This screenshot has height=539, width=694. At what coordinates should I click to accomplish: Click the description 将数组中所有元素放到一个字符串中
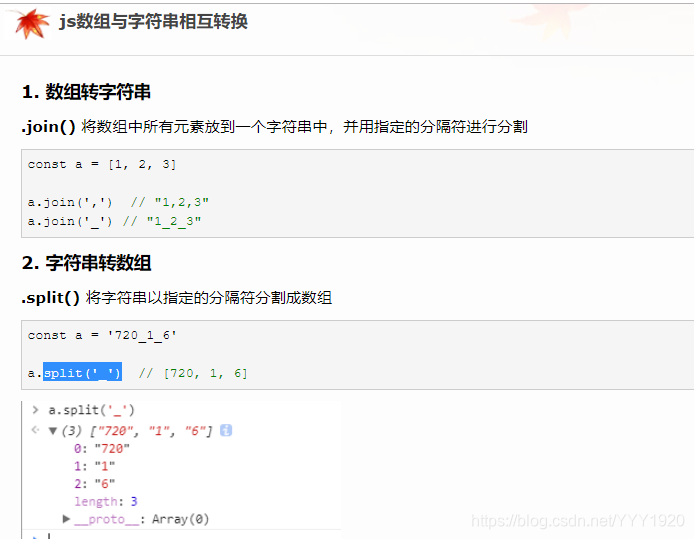pos(204,127)
